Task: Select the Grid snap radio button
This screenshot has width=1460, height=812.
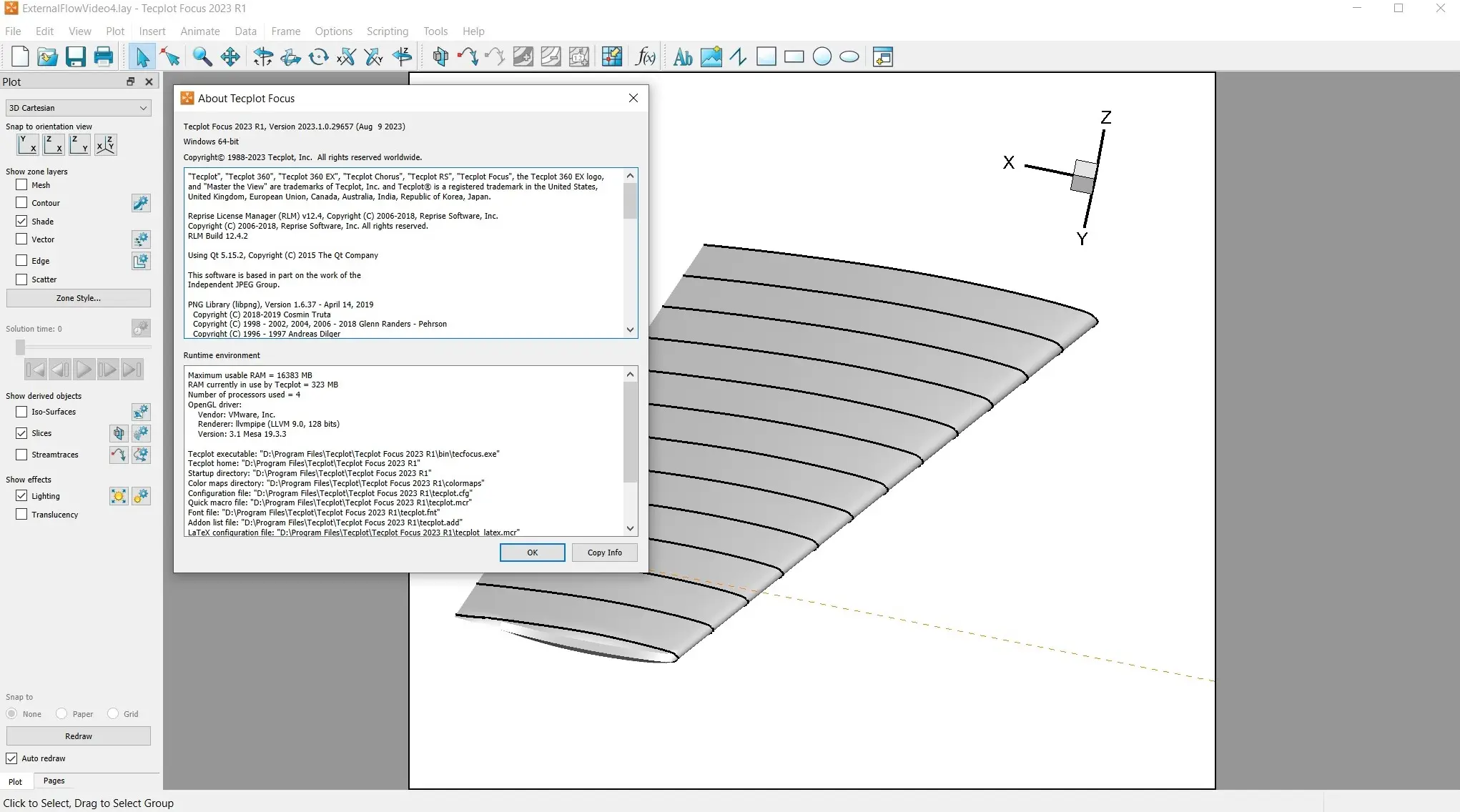Action: point(113,713)
